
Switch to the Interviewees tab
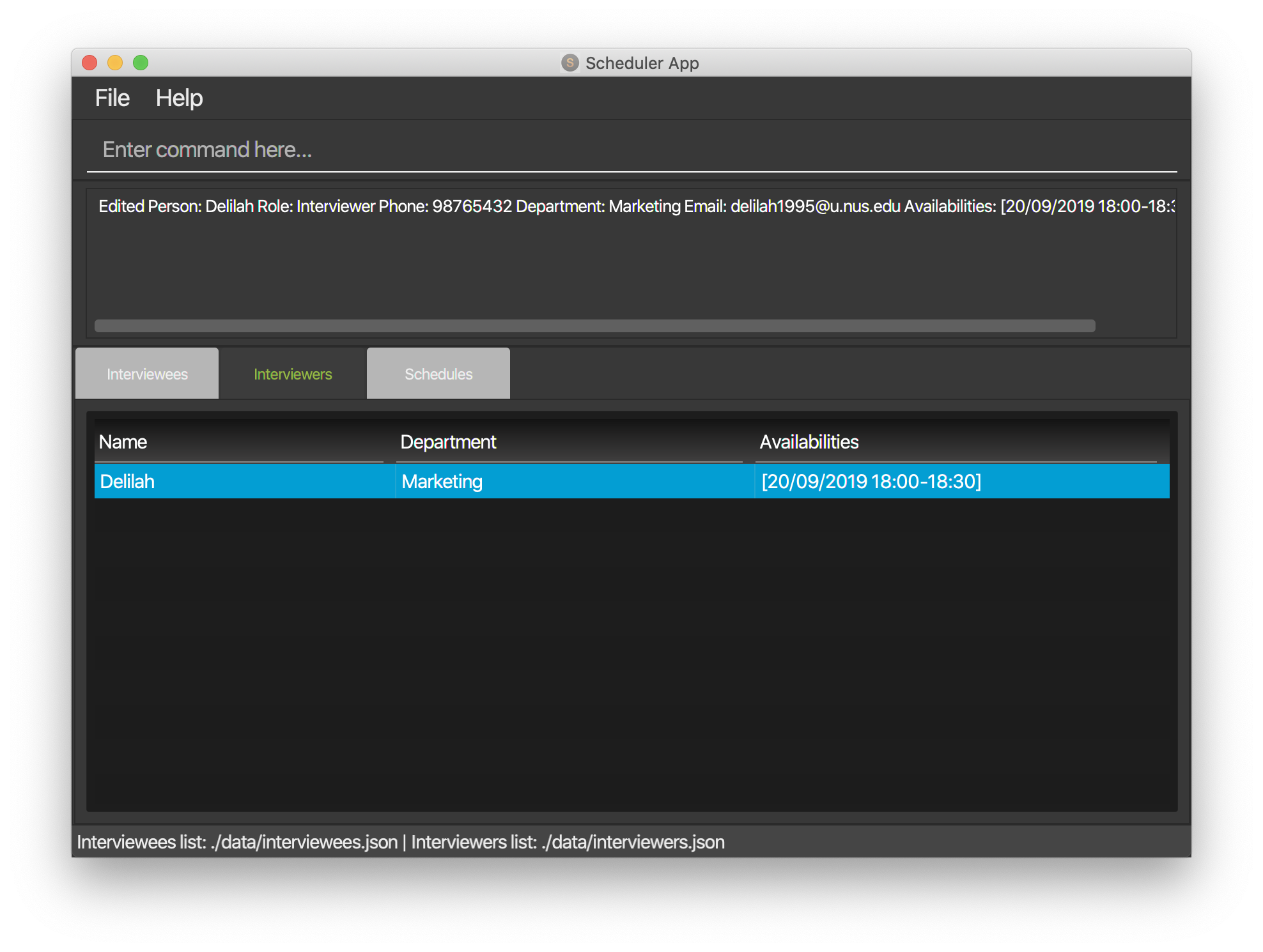click(x=147, y=374)
